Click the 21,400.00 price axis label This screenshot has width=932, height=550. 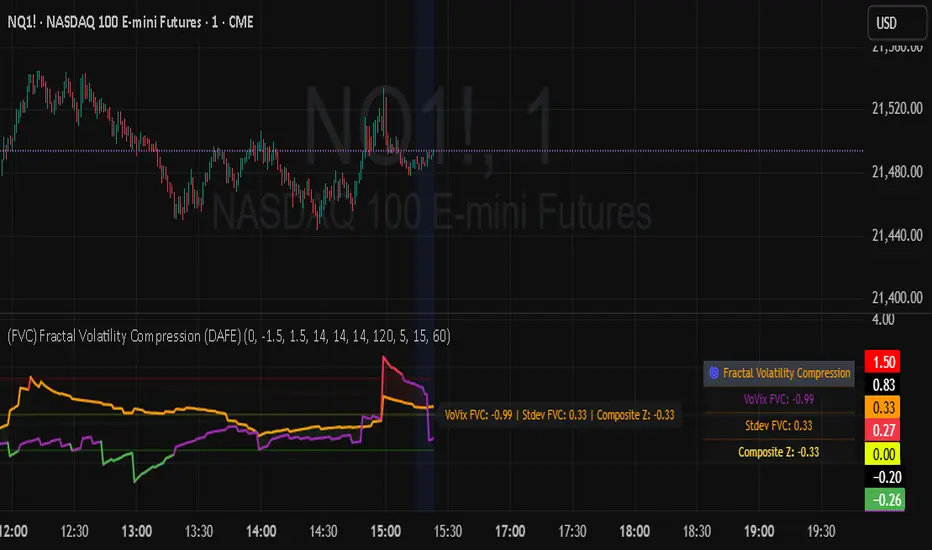897,297
